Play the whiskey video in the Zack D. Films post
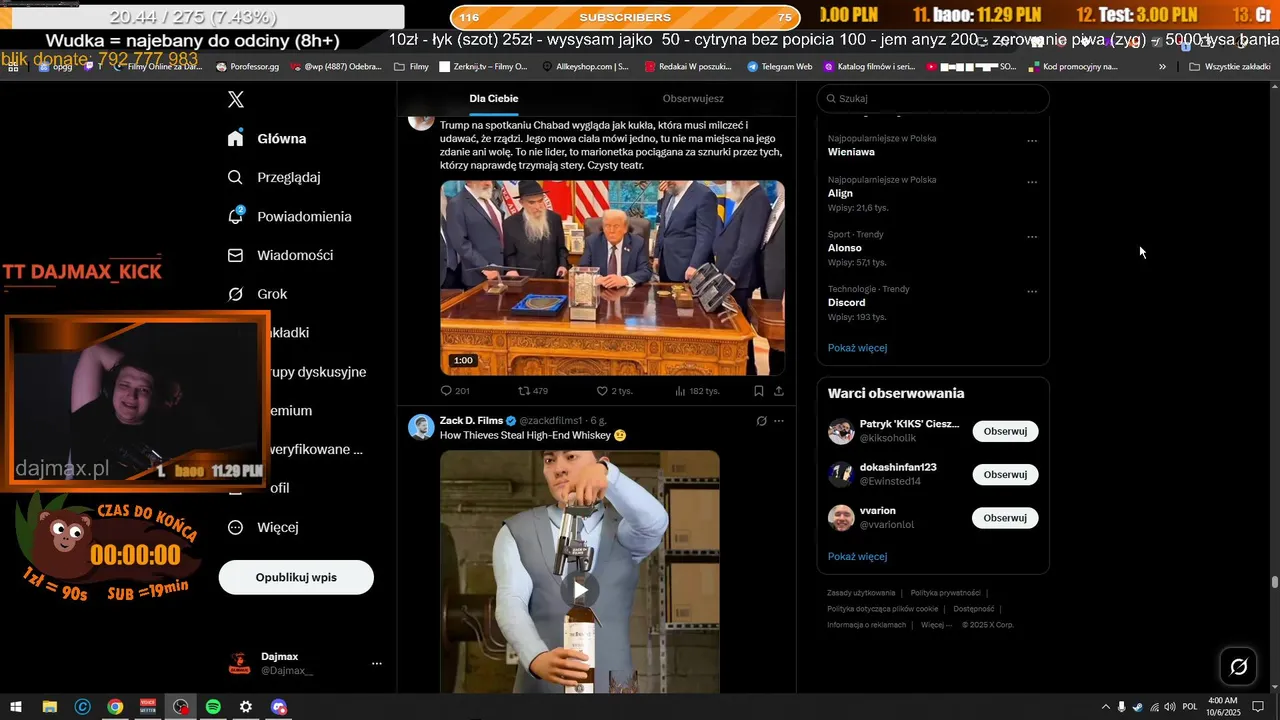This screenshot has height=720, width=1280. click(x=580, y=590)
